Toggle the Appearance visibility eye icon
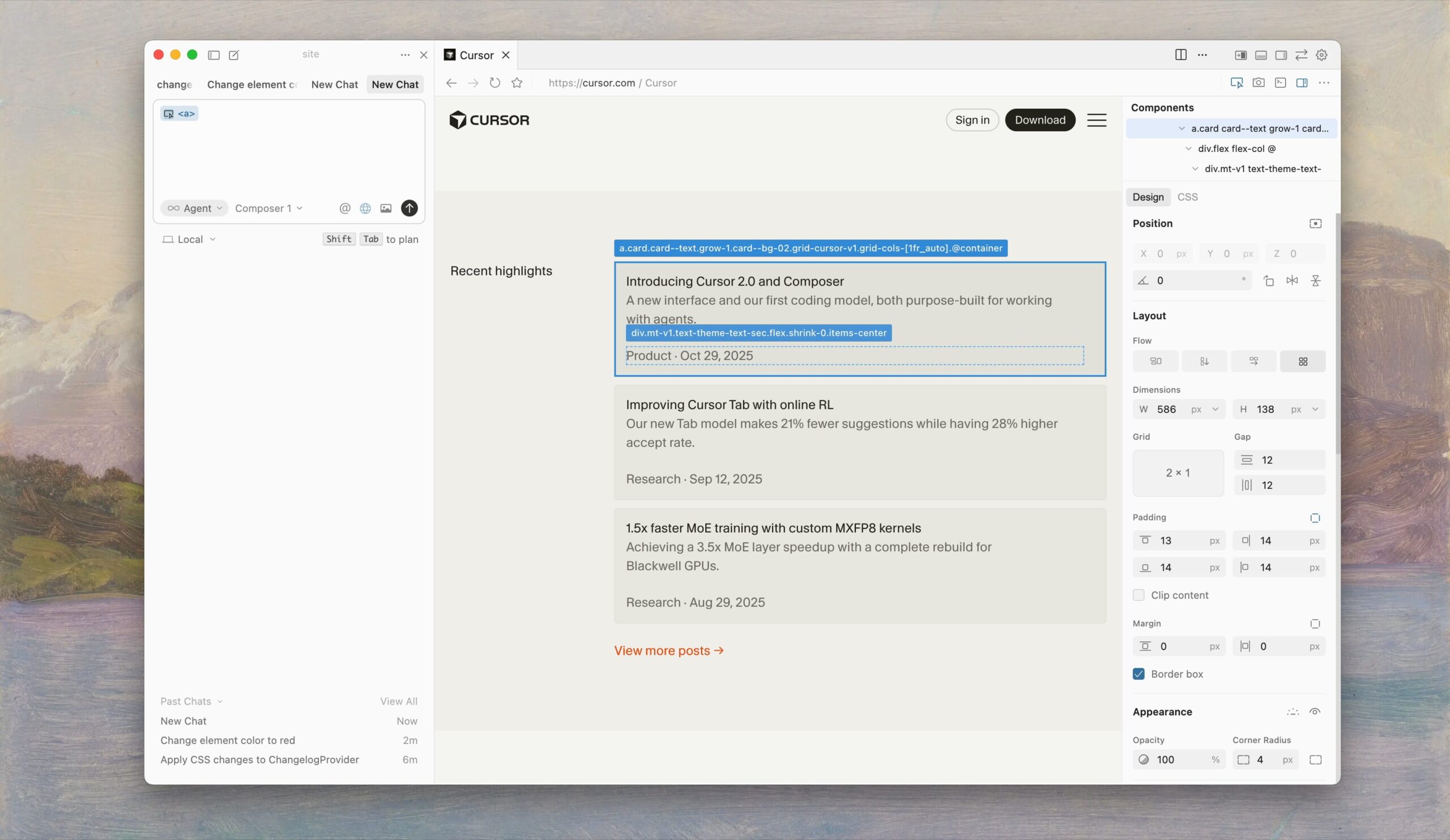The width and height of the screenshot is (1450, 840). click(1315, 711)
